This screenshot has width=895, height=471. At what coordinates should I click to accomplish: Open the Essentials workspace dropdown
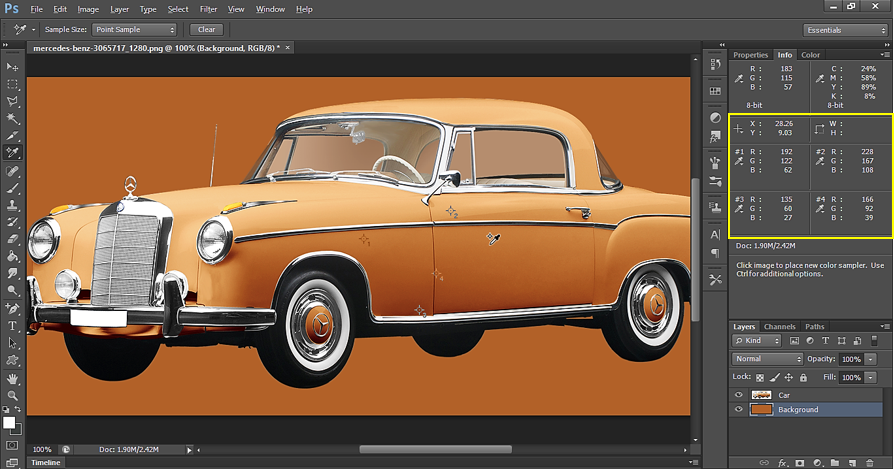(x=845, y=30)
